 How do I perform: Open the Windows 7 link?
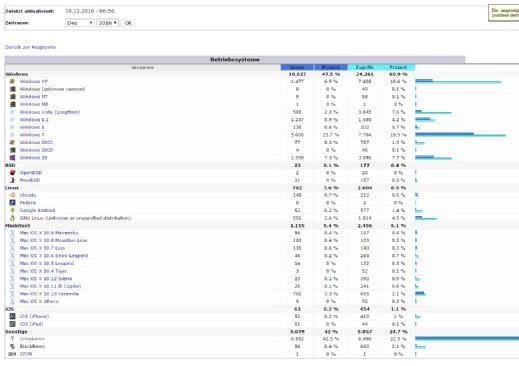pyautogui.click(x=32, y=135)
